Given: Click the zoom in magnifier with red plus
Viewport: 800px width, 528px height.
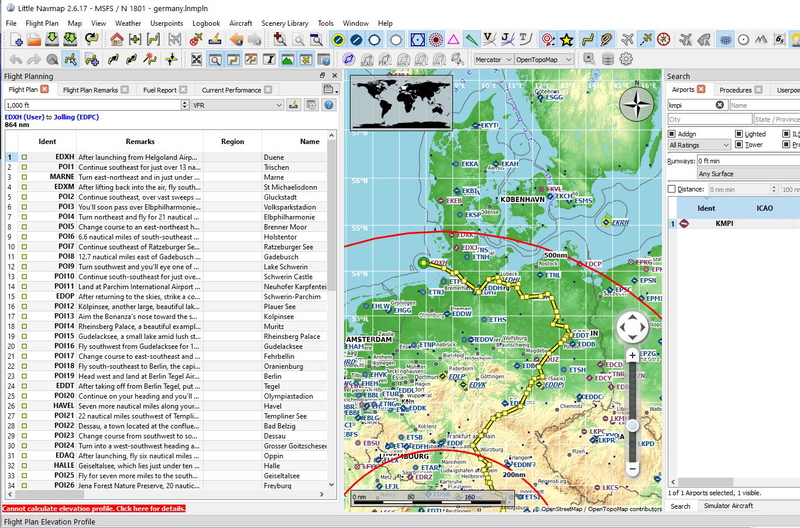Looking at the screenshot, I should (x=280, y=39).
